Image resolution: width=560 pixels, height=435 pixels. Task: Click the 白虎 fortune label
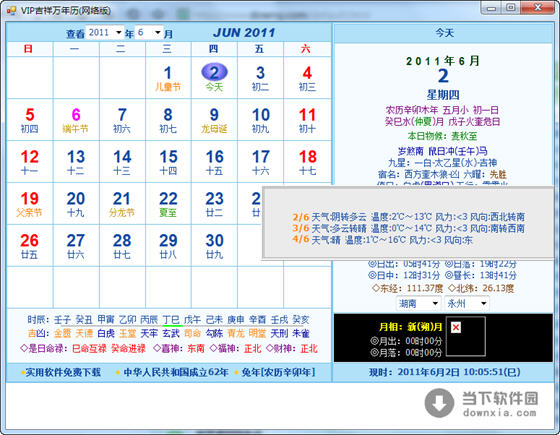[106, 334]
